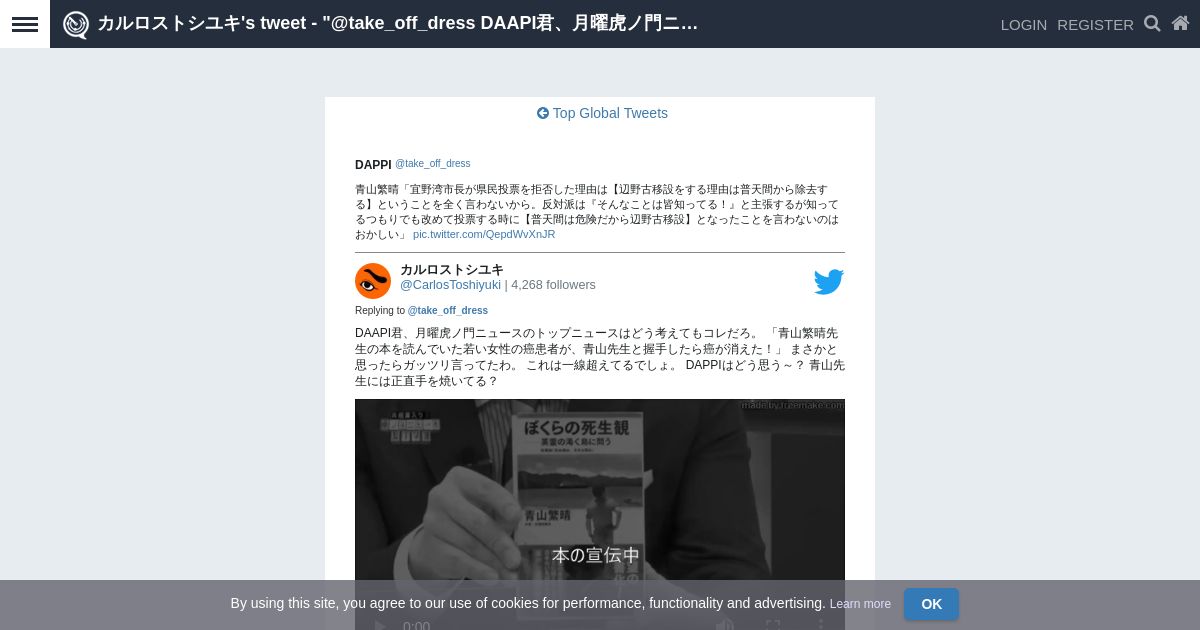Click the reply tweet text about 月曜虎ノ門ニュース

pos(600,357)
